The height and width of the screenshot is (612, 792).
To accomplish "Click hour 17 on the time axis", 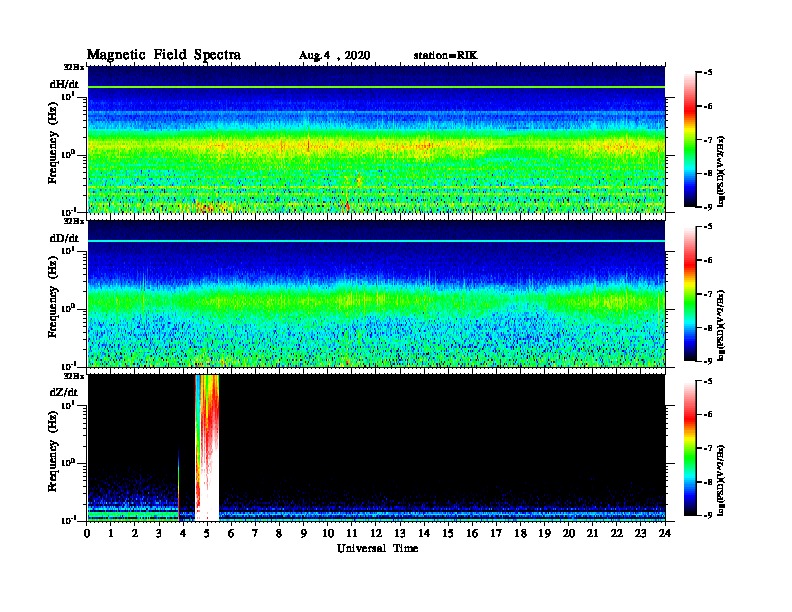I will point(497,533).
